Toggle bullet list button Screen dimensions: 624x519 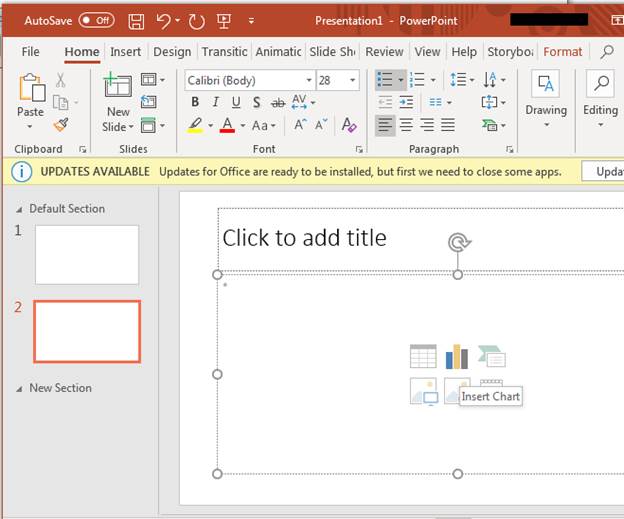385,80
